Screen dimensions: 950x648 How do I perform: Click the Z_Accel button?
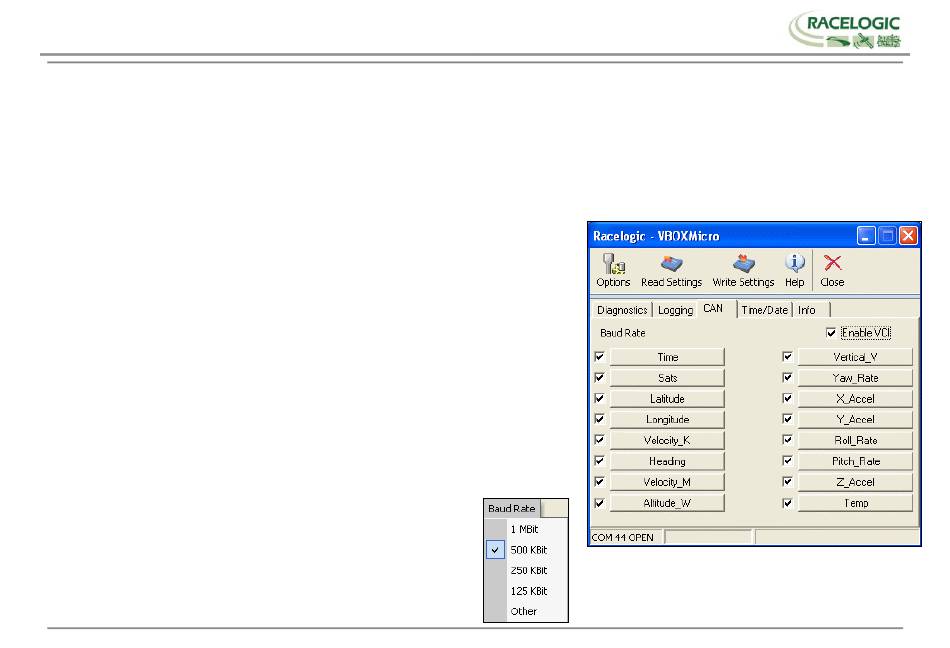(855, 482)
